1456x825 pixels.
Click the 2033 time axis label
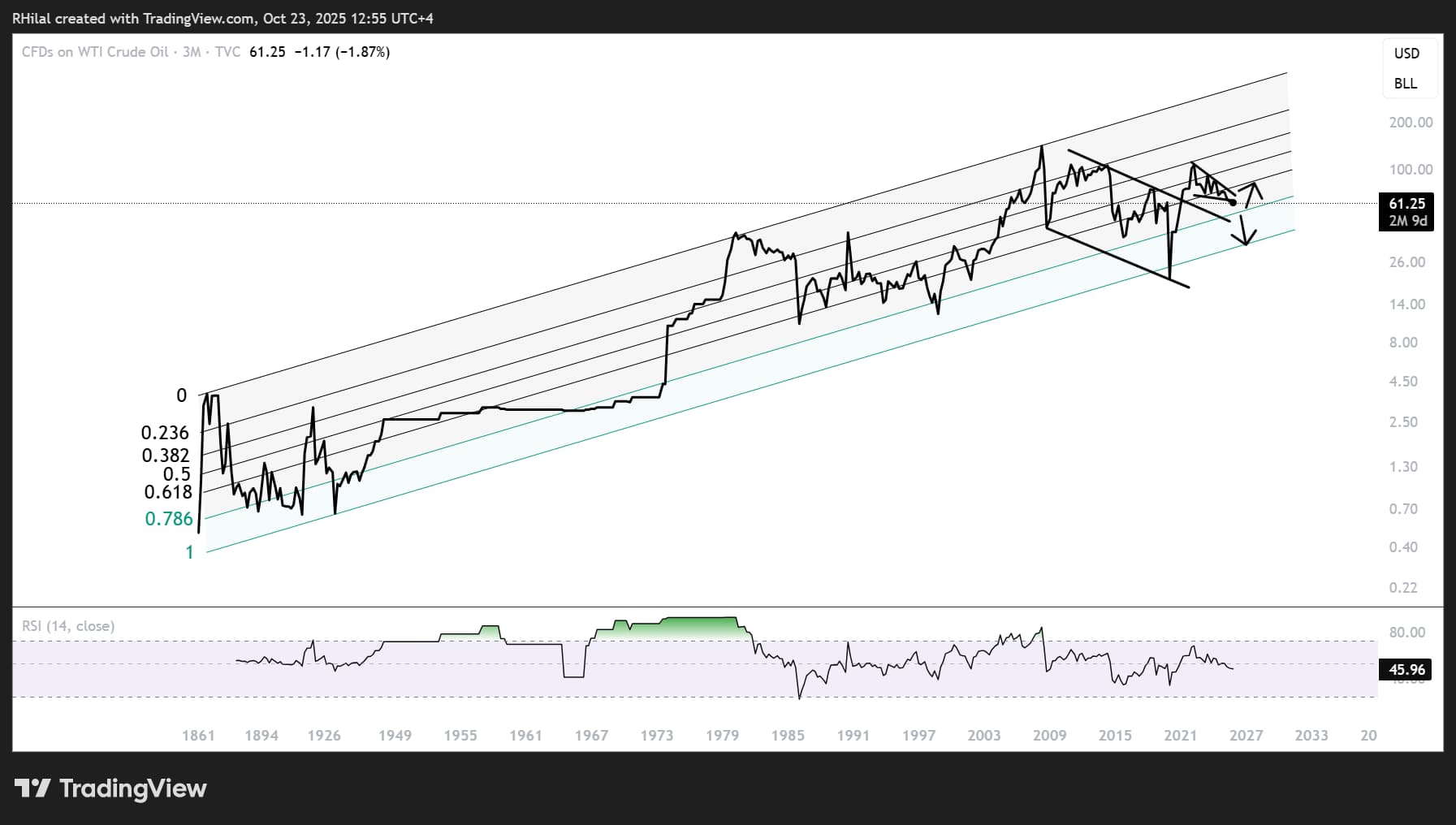[1311, 736]
